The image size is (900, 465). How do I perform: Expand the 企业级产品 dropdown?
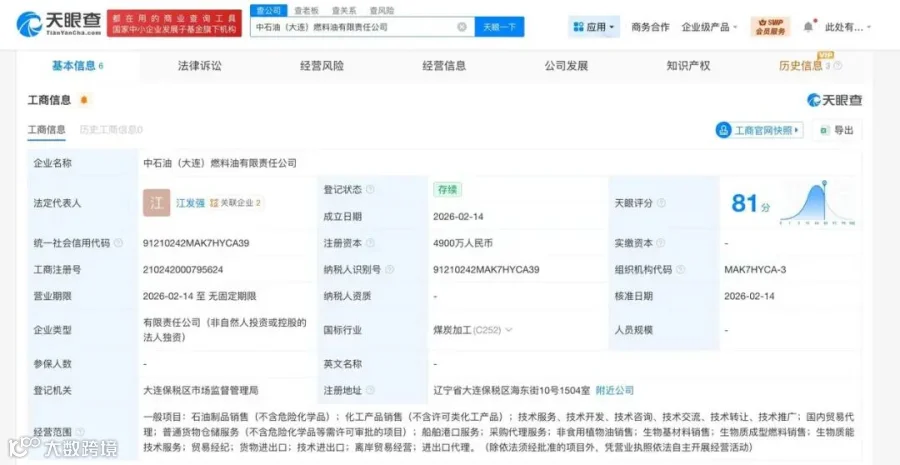pos(709,27)
